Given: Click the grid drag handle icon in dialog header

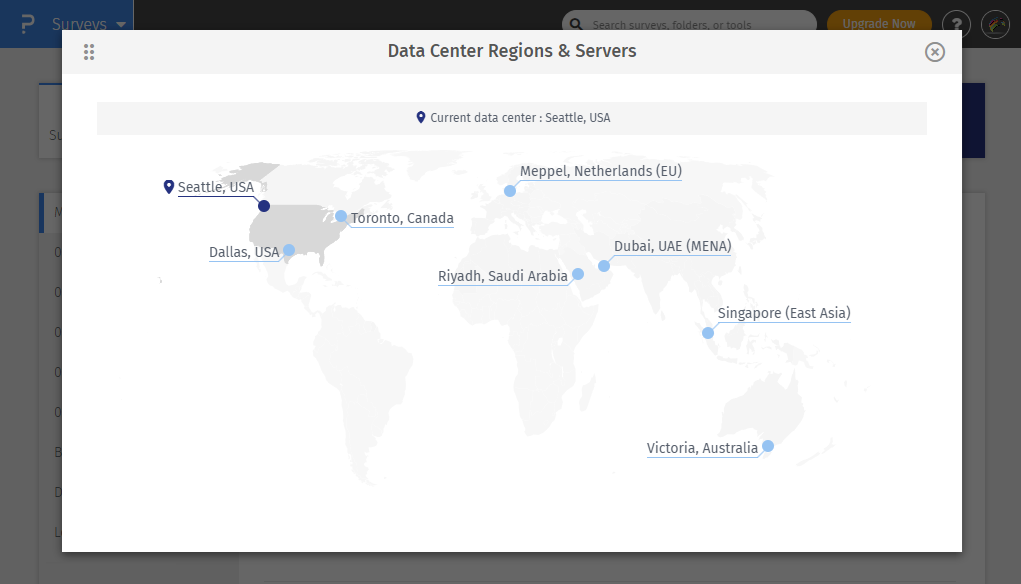Looking at the screenshot, I should pos(89,52).
